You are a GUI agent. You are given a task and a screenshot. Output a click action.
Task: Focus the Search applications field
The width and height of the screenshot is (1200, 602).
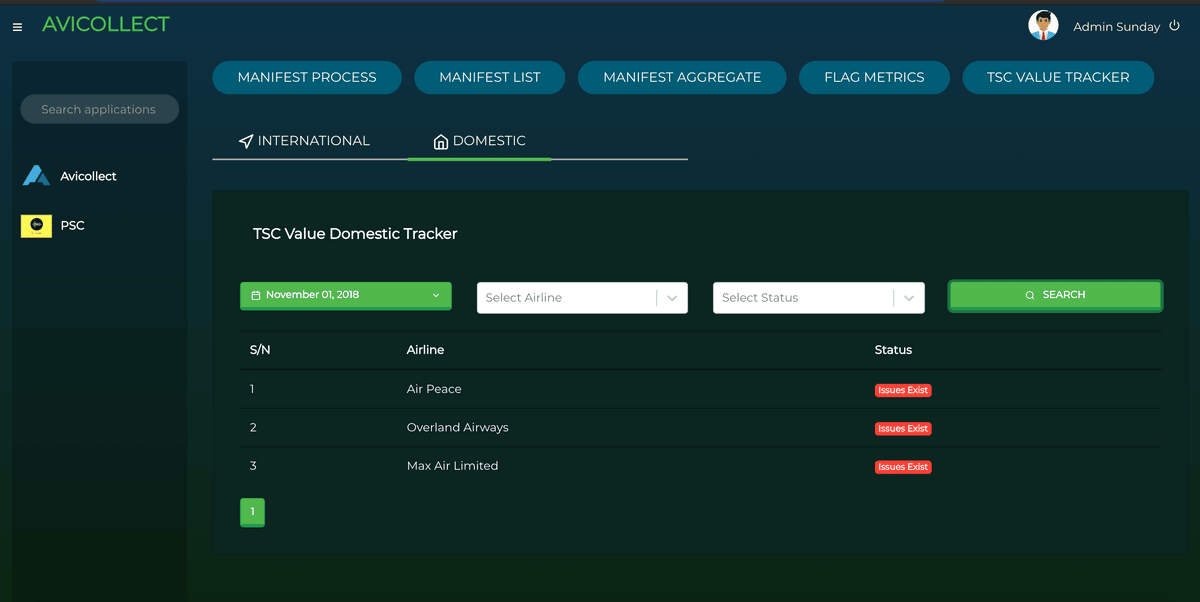point(99,109)
